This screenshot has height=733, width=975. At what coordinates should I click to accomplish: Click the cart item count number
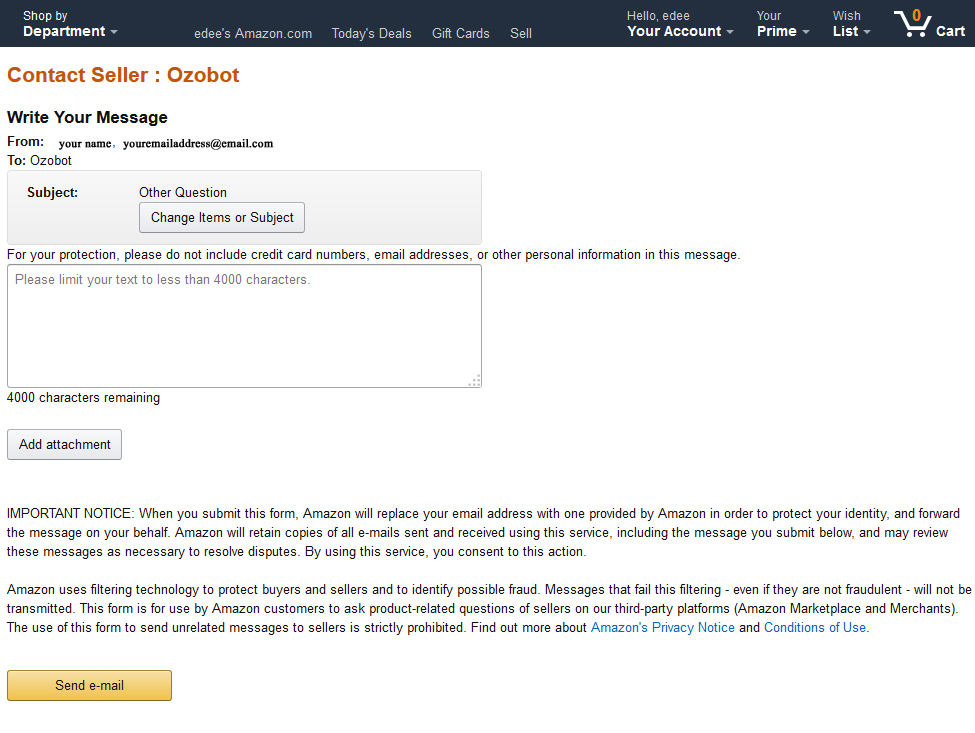click(917, 16)
